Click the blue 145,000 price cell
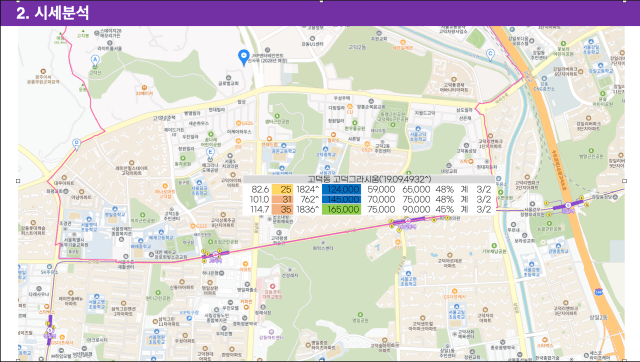Screen dimensions: 640x362 pos(341,199)
